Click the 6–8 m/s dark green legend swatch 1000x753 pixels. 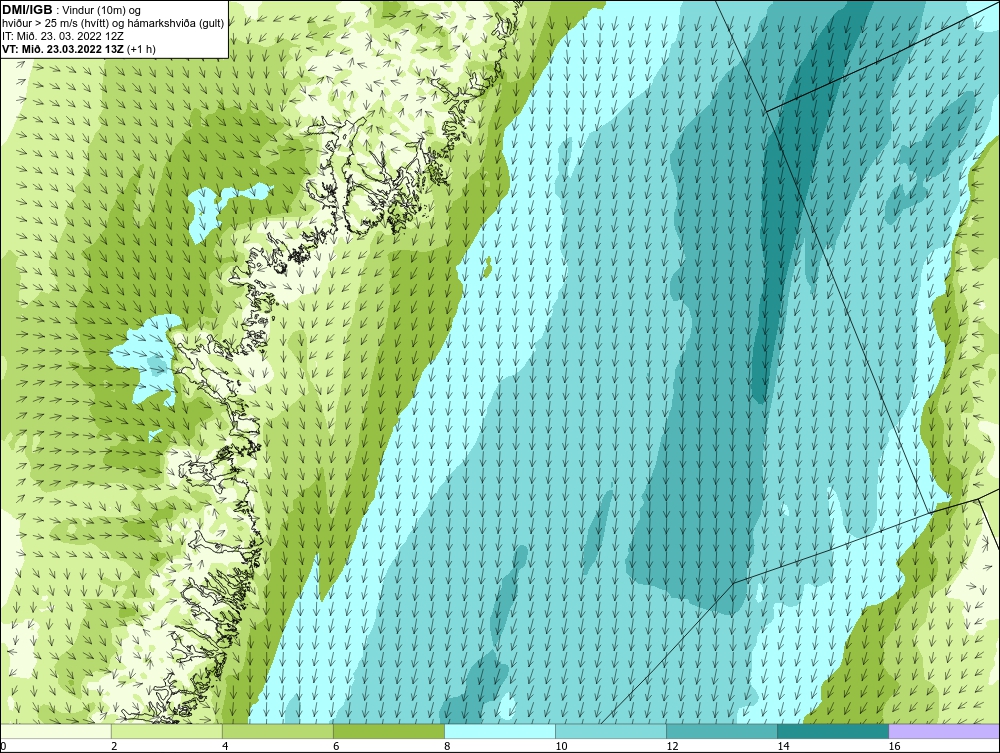(x=389, y=731)
